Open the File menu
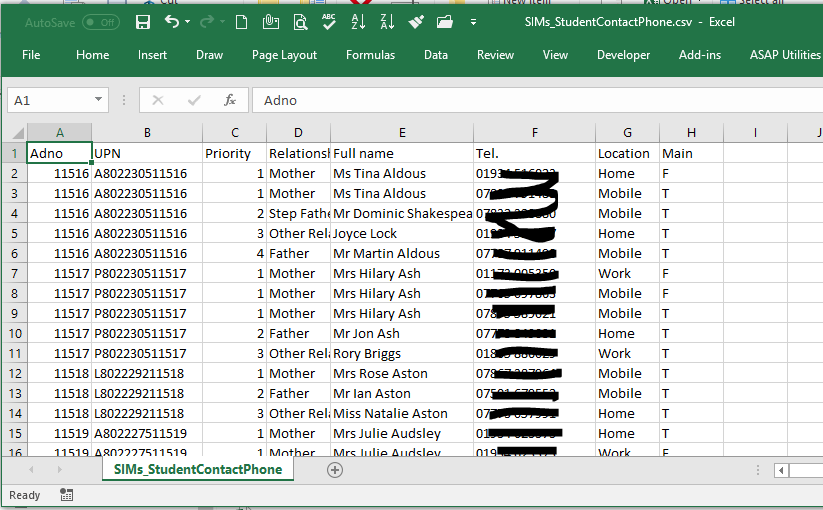This screenshot has height=510, width=823. 31,55
